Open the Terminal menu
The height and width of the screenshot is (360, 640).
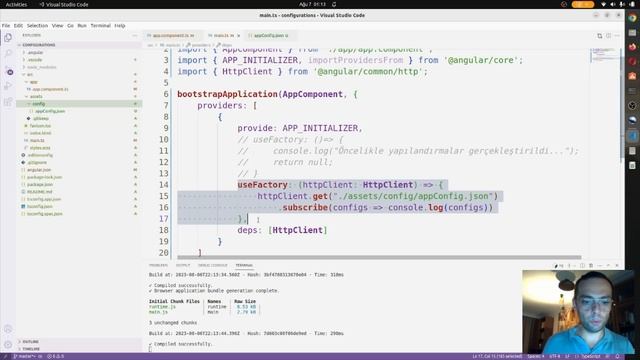point(100,26)
